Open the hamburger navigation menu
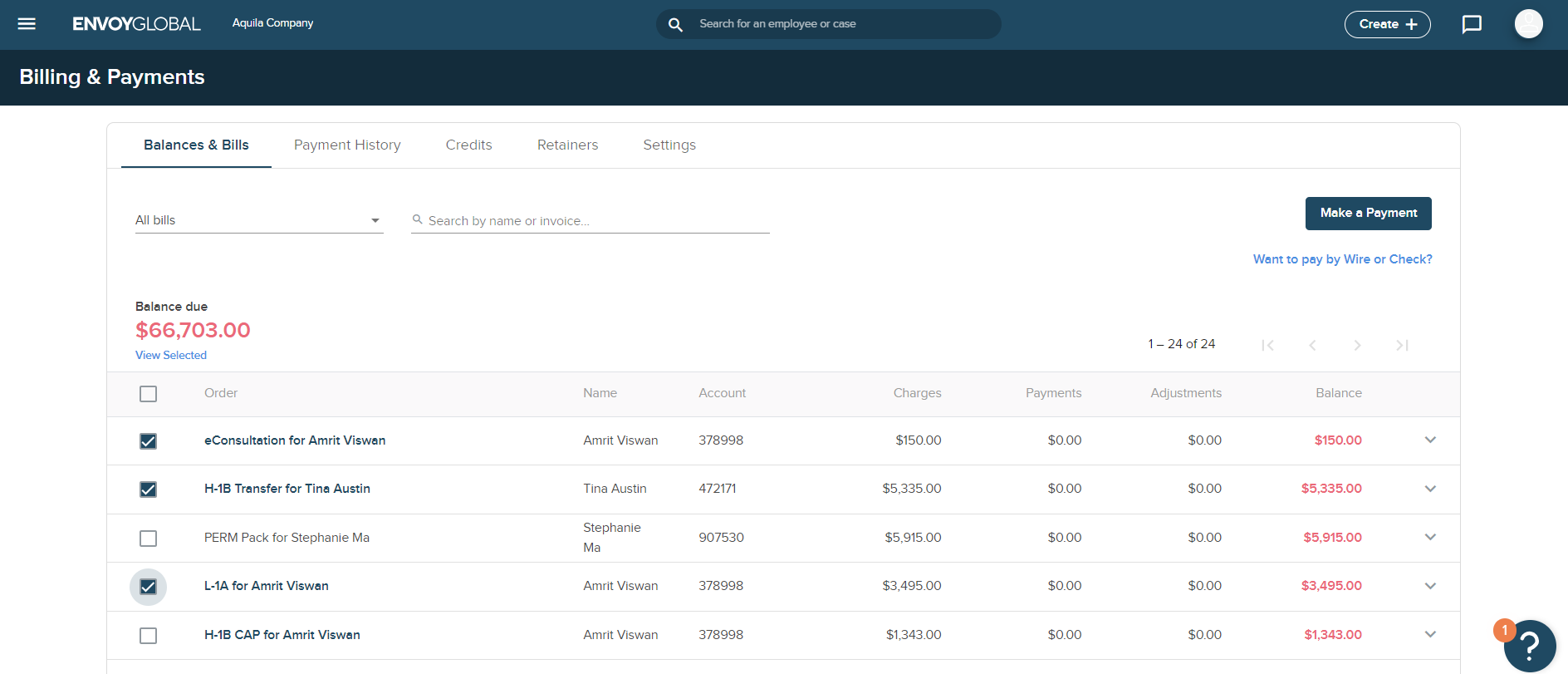Viewport: 1568px width, 674px height. [x=27, y=24]
